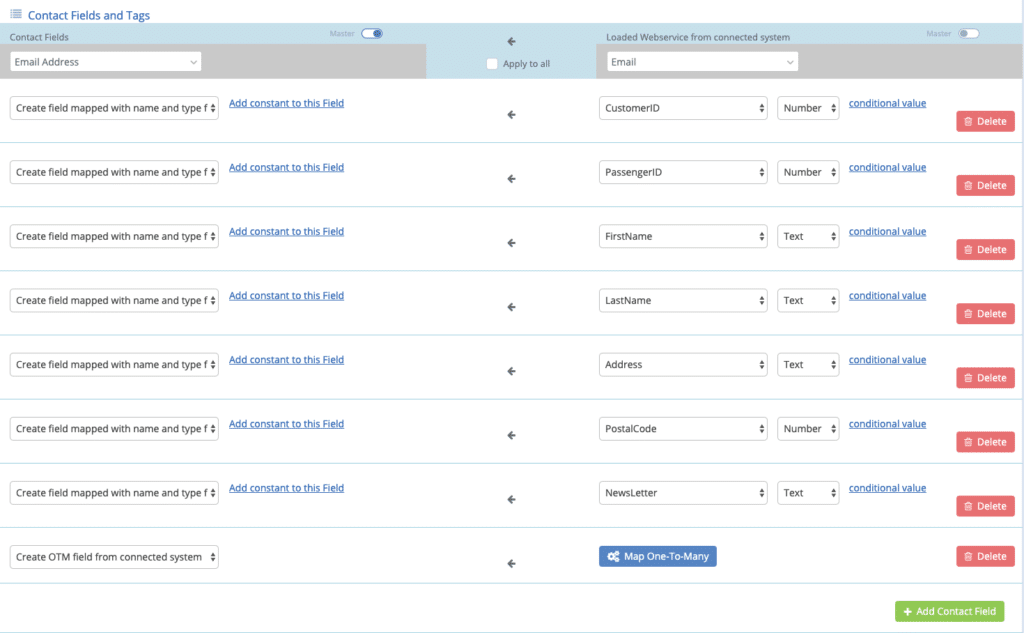Click Add constant to this Field for CustomerID
1024x633 pixels.
click(286, 103)
